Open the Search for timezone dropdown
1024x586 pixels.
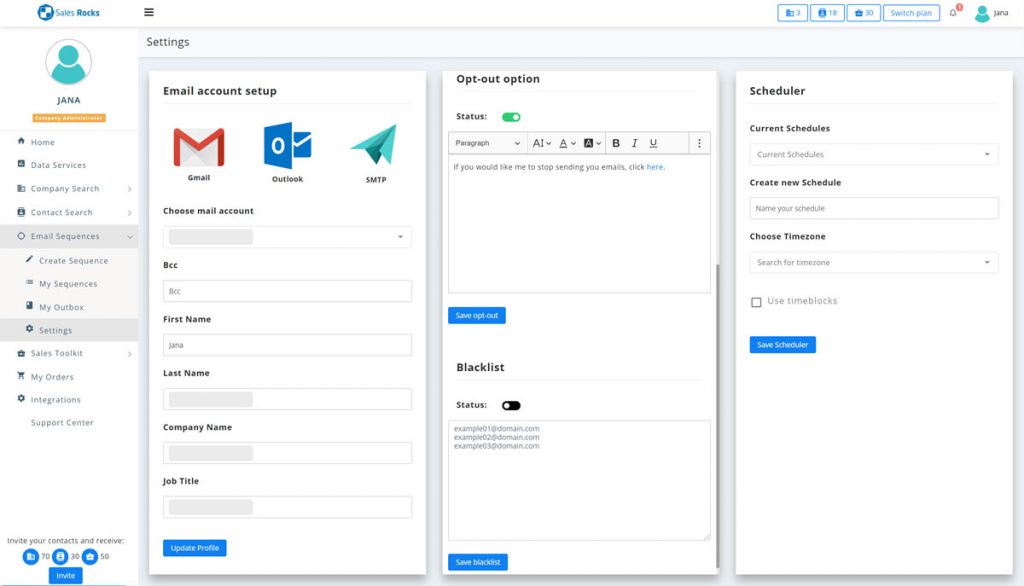[x=873, y=263]
